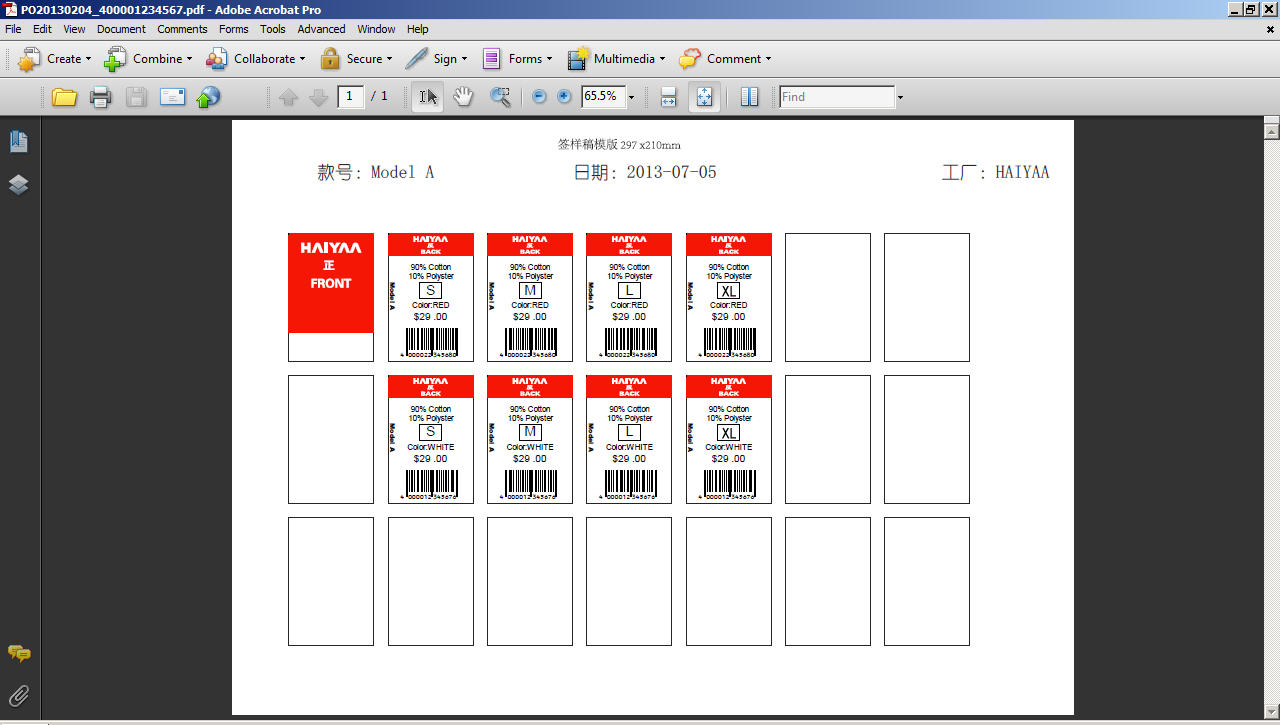Open the Layers panel in sidebar
Screen dimensions: 1280x725
[x=18, y=185]
